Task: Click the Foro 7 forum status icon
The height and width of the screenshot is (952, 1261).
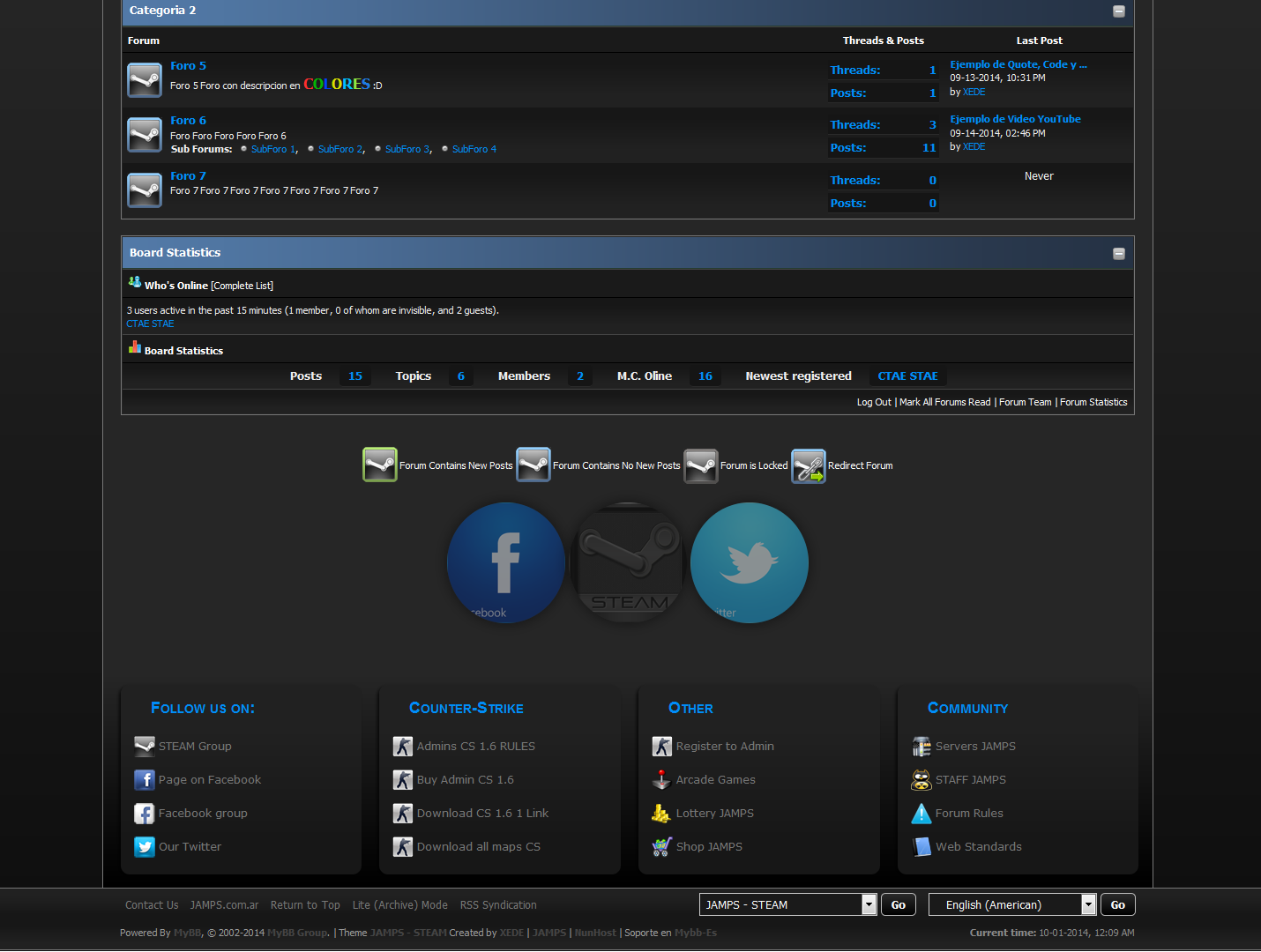Action: click(145, 190)
